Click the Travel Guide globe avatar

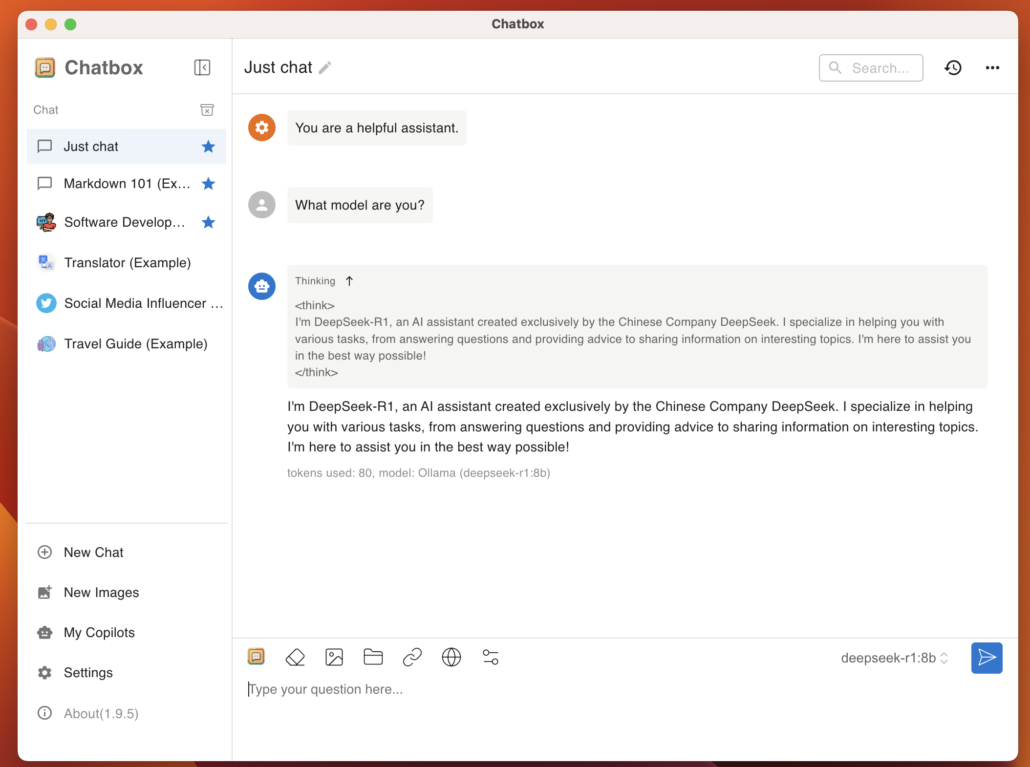point(46,343)
